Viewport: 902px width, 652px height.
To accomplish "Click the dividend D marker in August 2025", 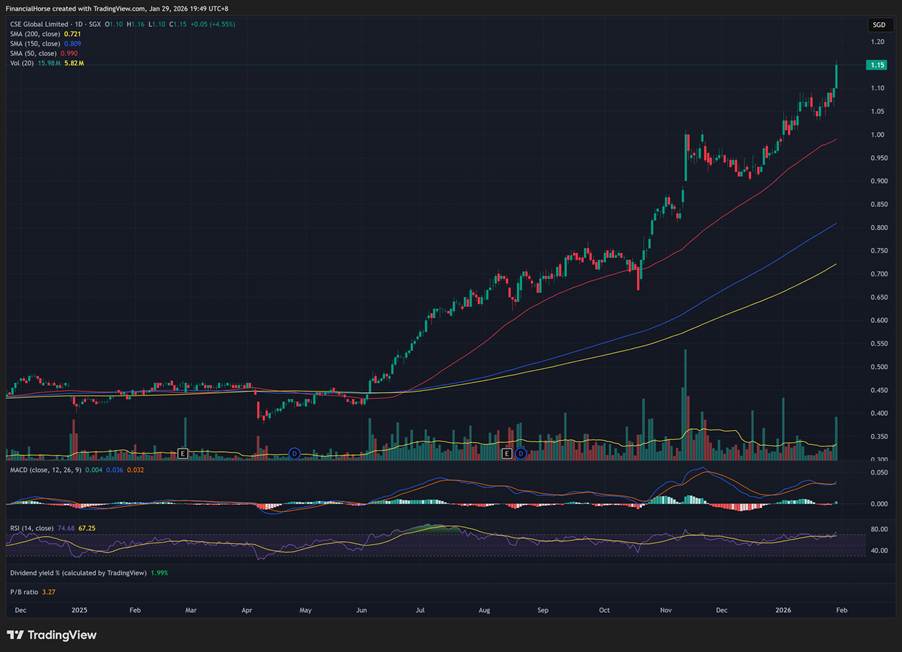I will coord(520,454).
